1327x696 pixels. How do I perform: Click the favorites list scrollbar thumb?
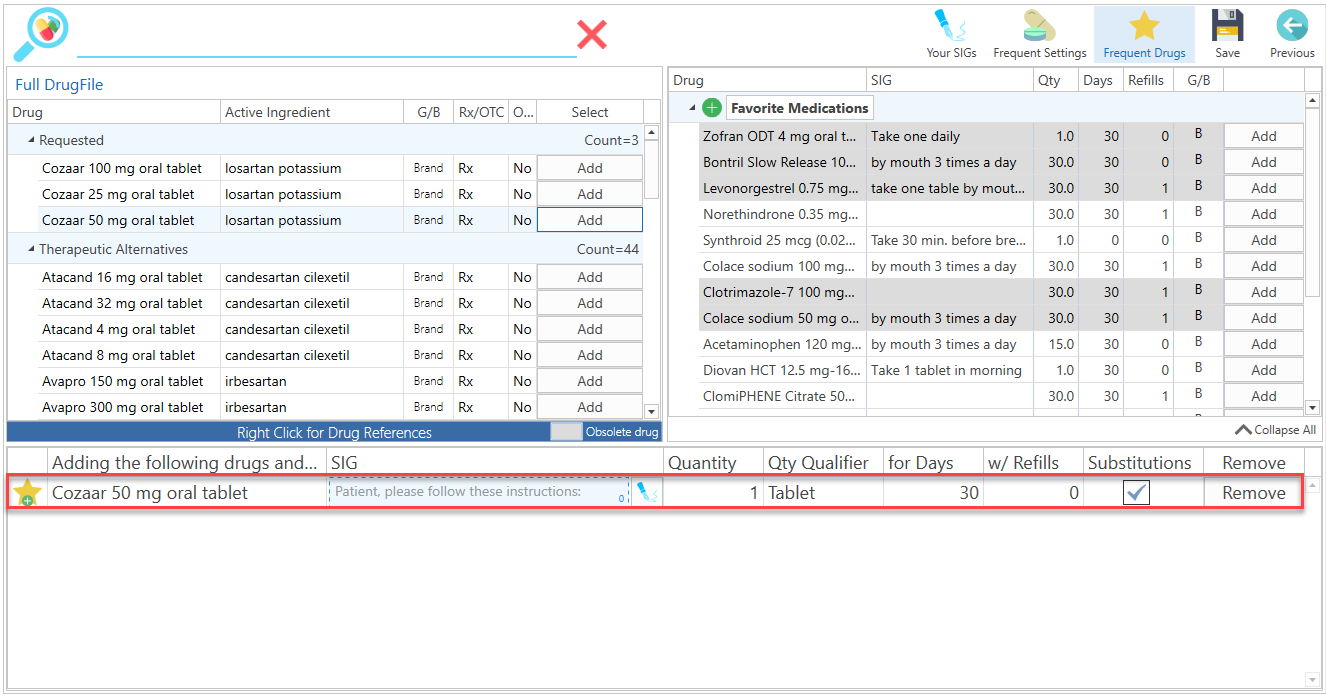1312,202
